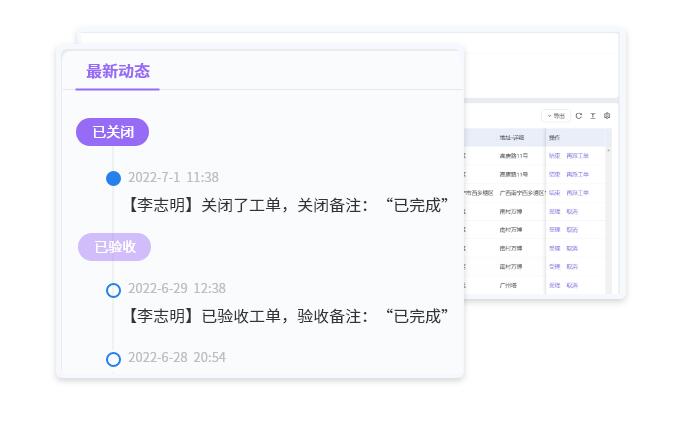Click the entry 【李志明】关闭了工单

tap(288, 205)
